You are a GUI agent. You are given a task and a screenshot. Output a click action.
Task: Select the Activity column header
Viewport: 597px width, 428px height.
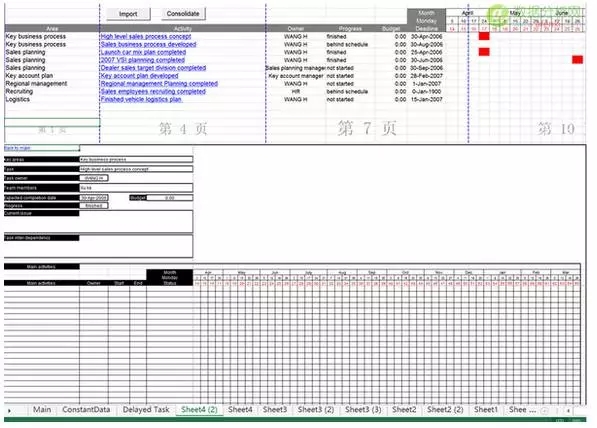point(183,29)
